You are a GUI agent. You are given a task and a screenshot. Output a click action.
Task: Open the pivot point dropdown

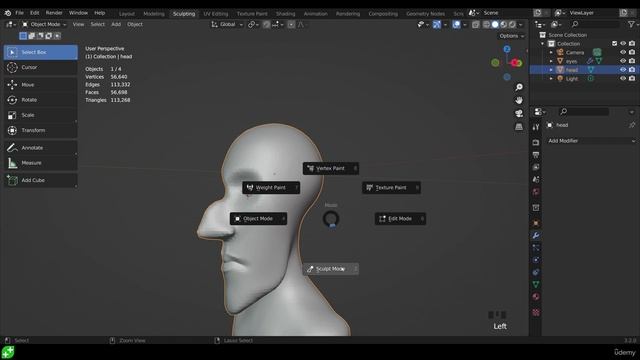(253, 24)
